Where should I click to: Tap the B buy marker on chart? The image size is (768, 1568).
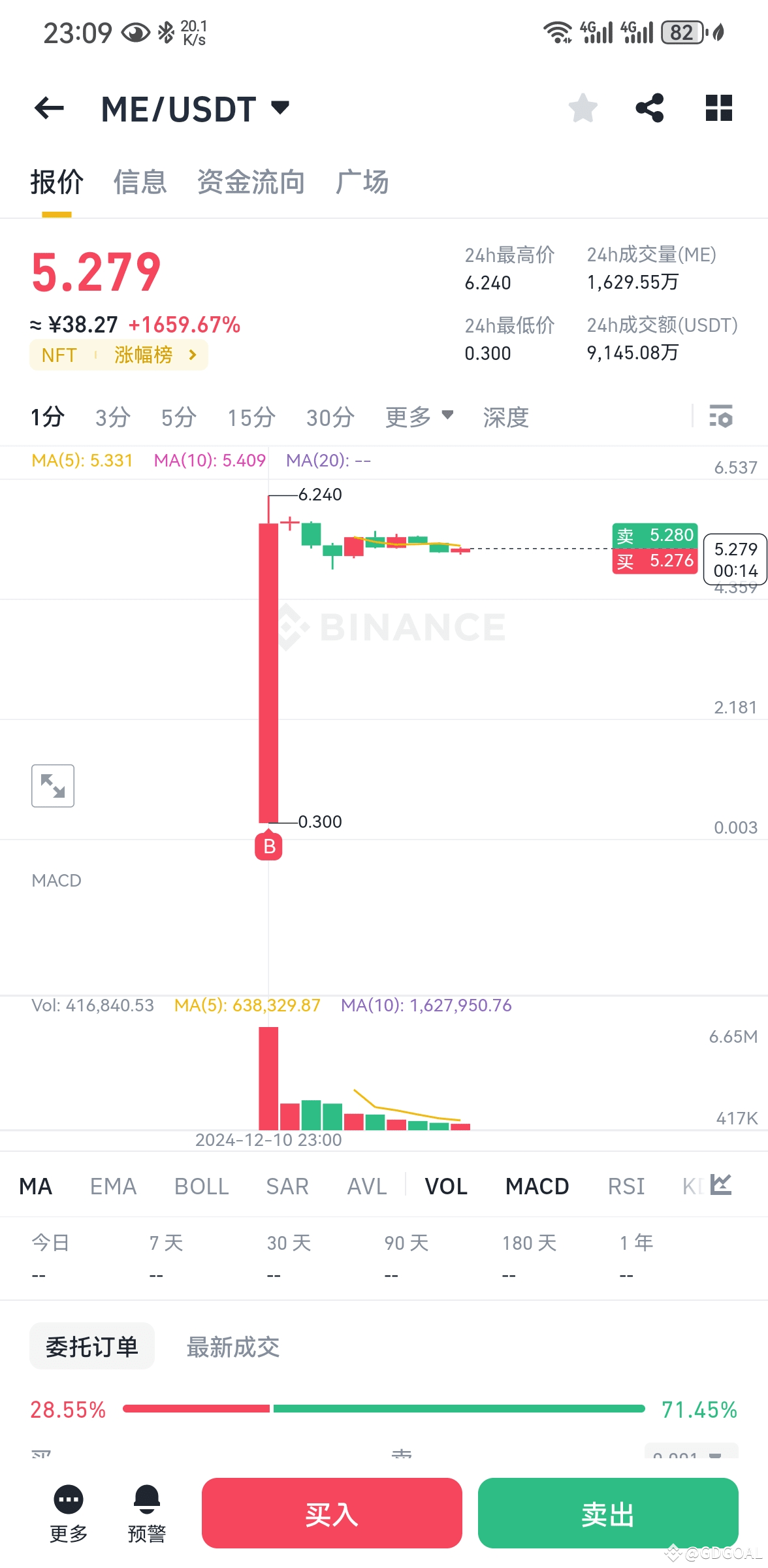(x=268, y=847)
